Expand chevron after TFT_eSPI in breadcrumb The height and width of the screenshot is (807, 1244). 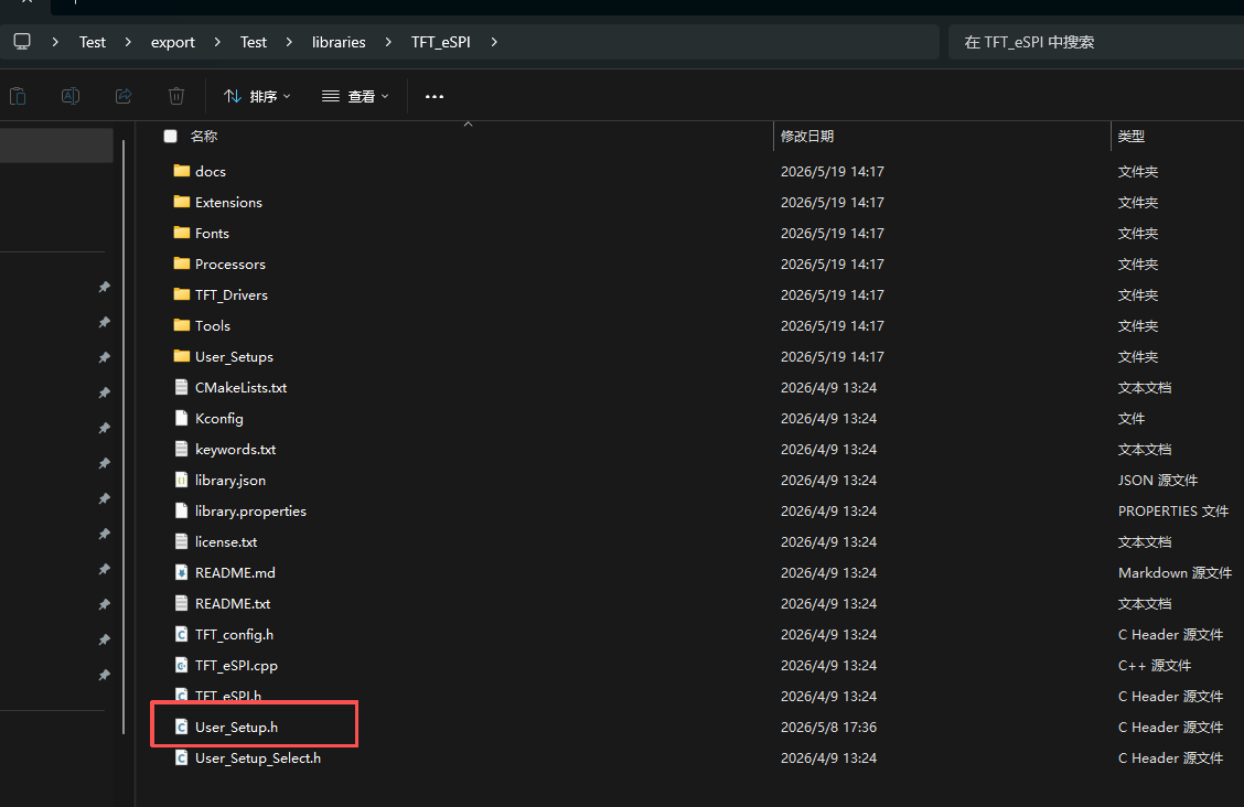[493, 42]
